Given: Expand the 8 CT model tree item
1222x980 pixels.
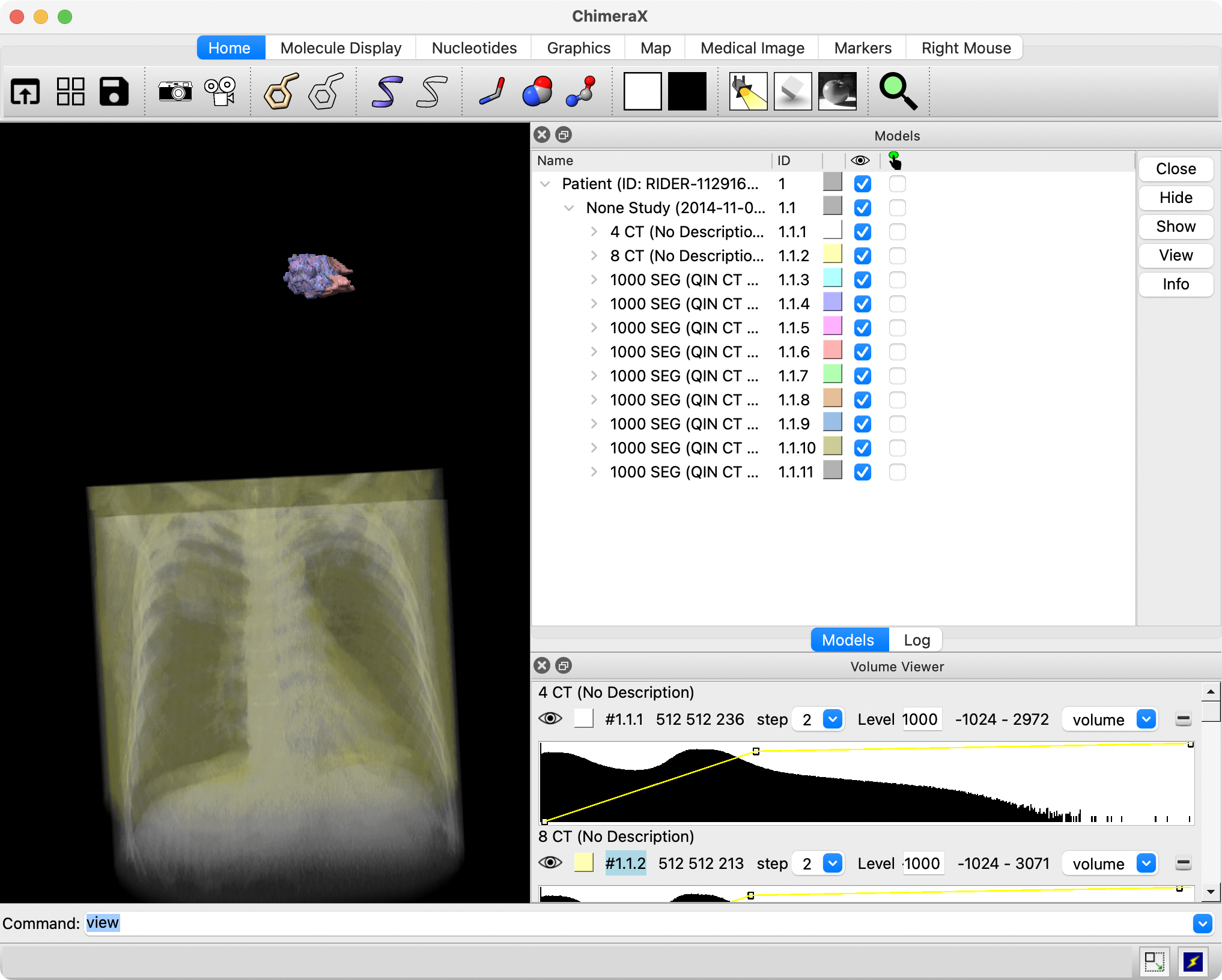Looking at the screenshot, I should click(x=594, y=256).
